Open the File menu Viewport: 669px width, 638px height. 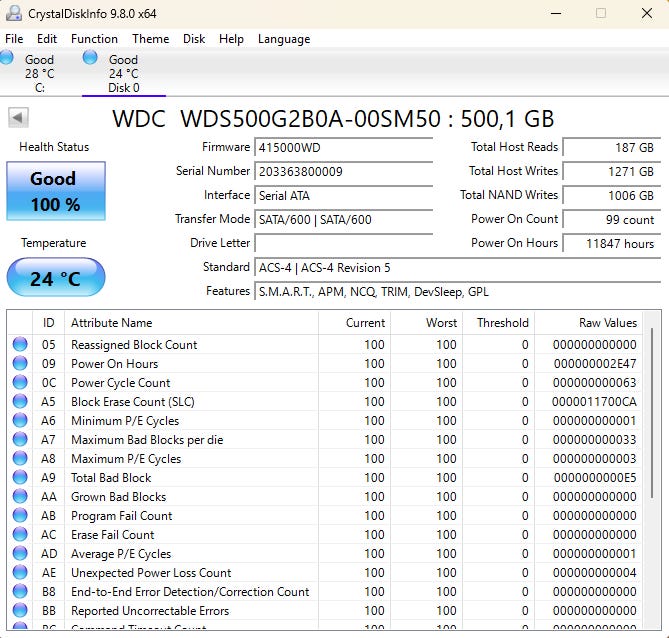(14, 39)
